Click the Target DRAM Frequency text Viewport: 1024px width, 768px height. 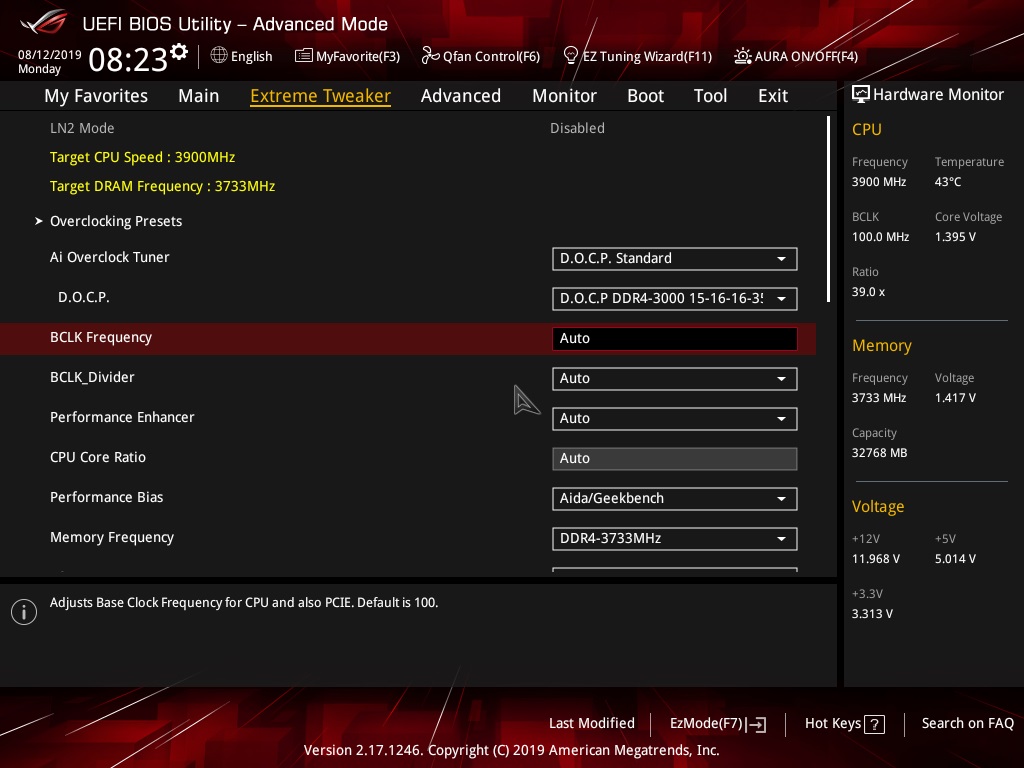[x=163, y=186]
